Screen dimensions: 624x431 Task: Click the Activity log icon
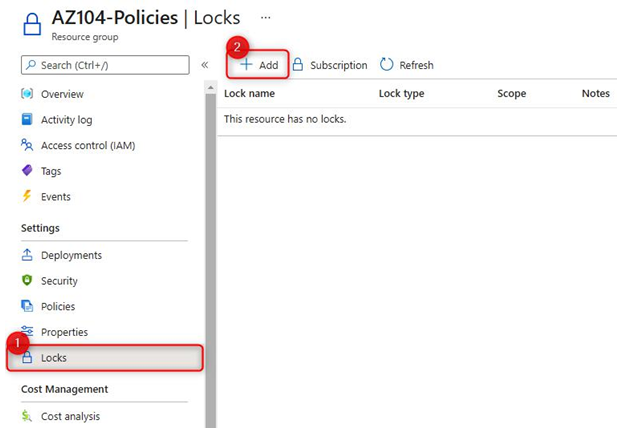pos(27,119)
